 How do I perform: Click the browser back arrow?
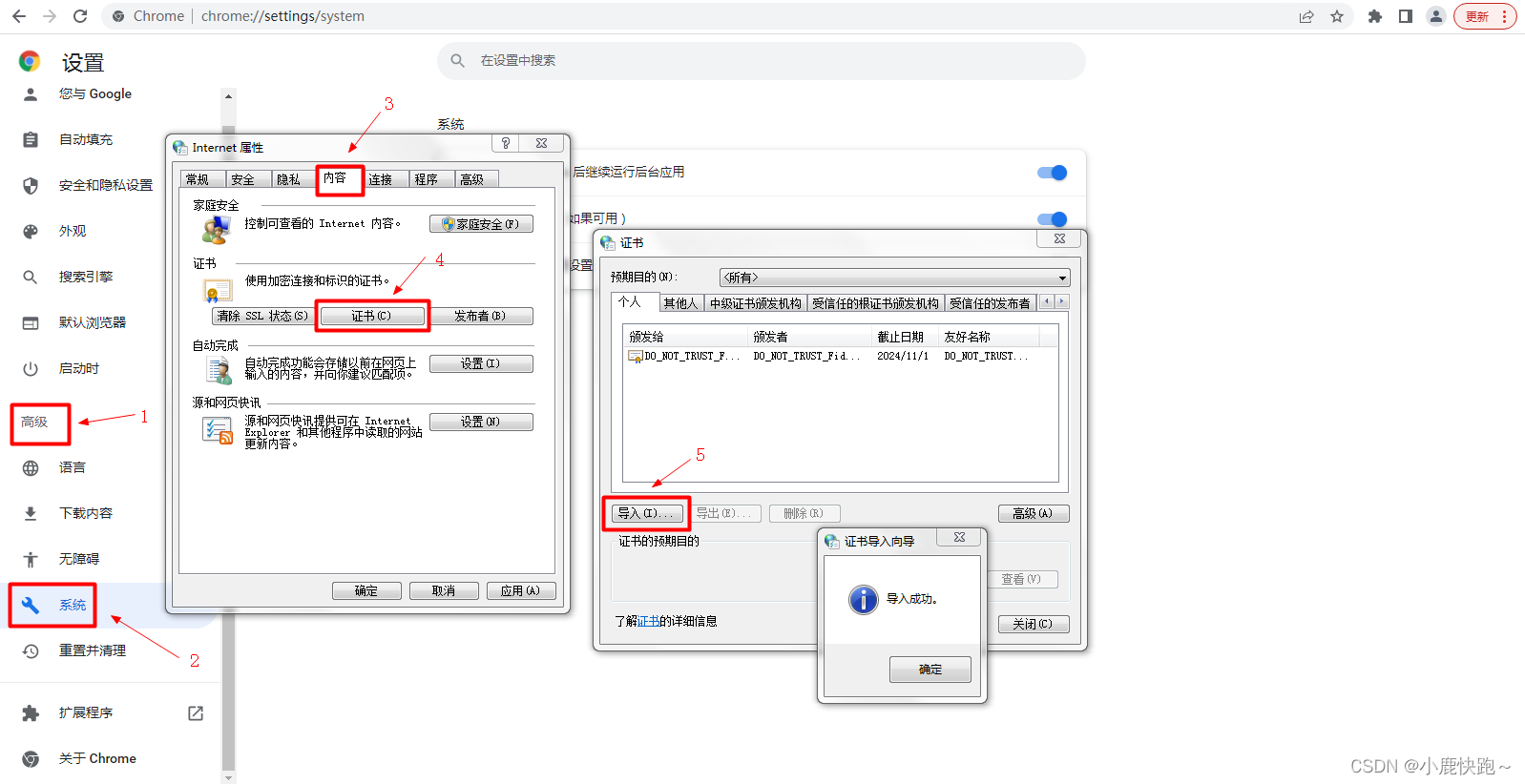click(19, 16)
